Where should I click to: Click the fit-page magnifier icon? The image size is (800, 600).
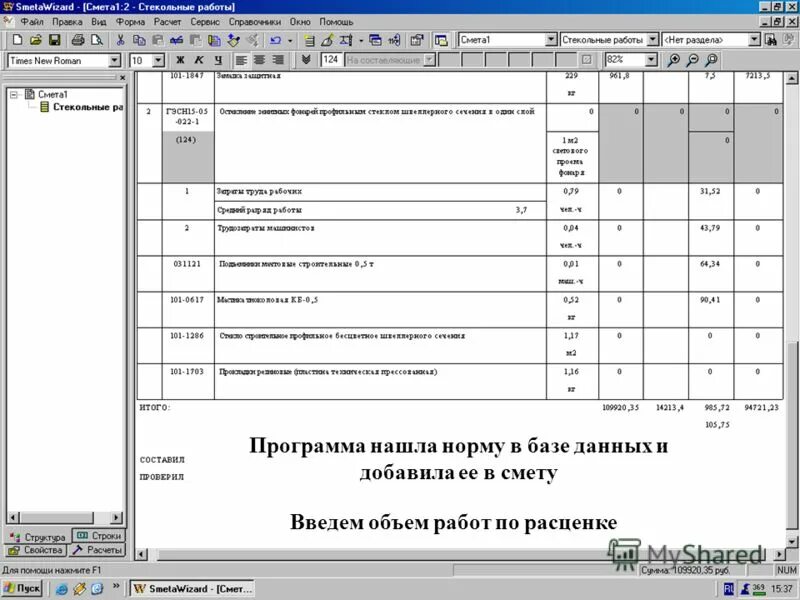(x=711, y=60)
